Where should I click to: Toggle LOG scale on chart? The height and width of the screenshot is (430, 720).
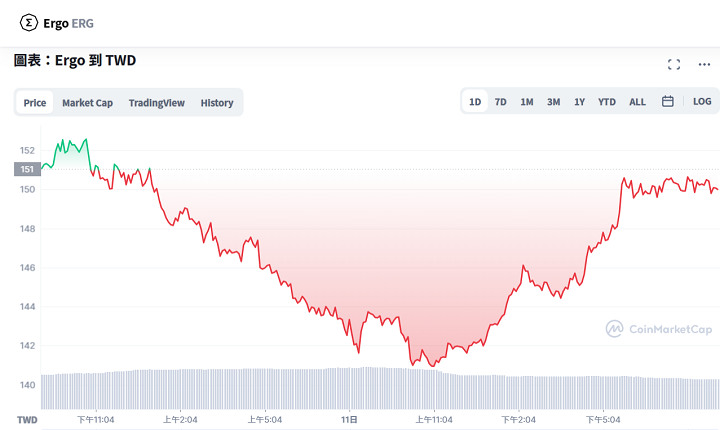[702, 102]
